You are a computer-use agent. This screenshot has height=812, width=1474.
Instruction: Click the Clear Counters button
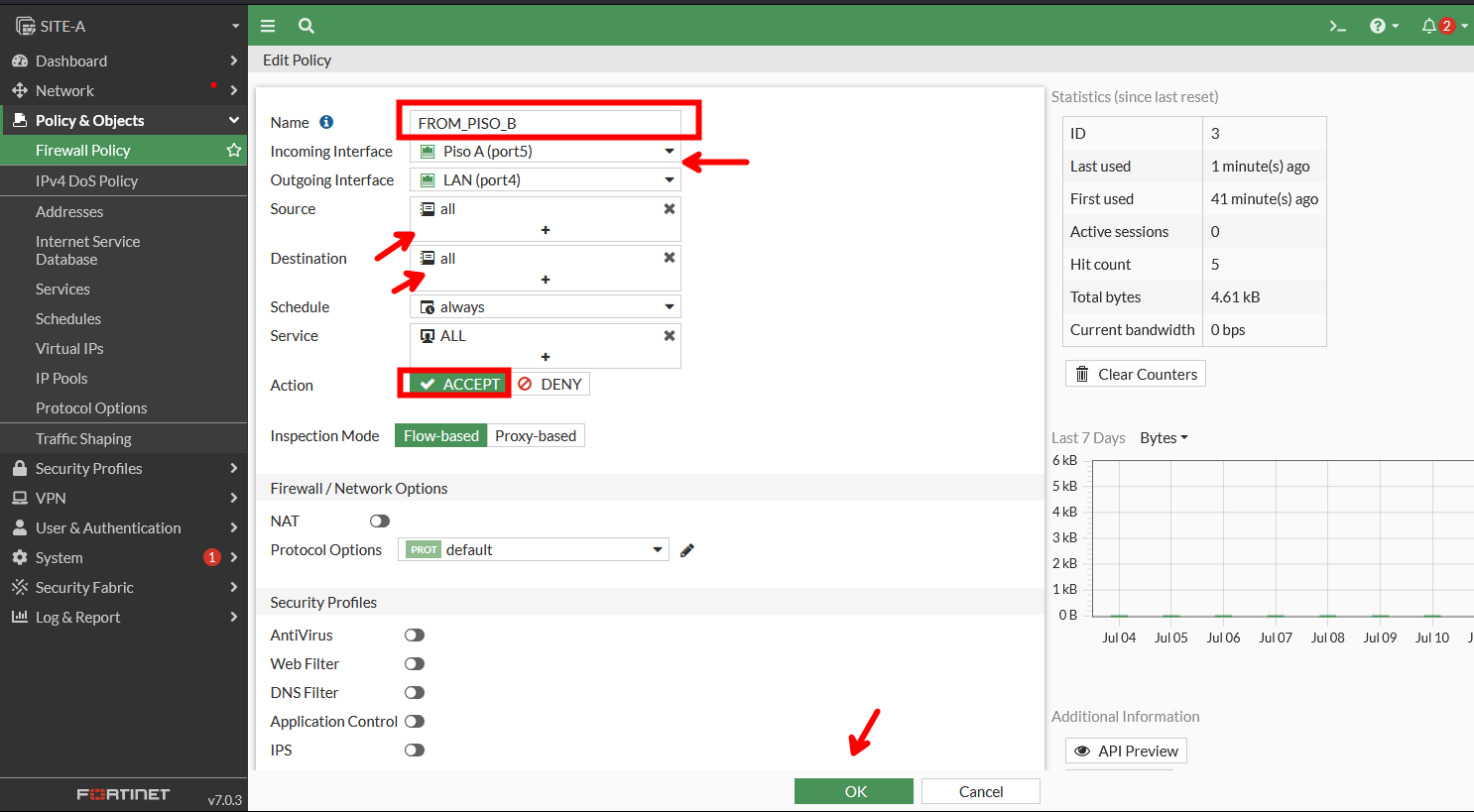point(1136,375)
